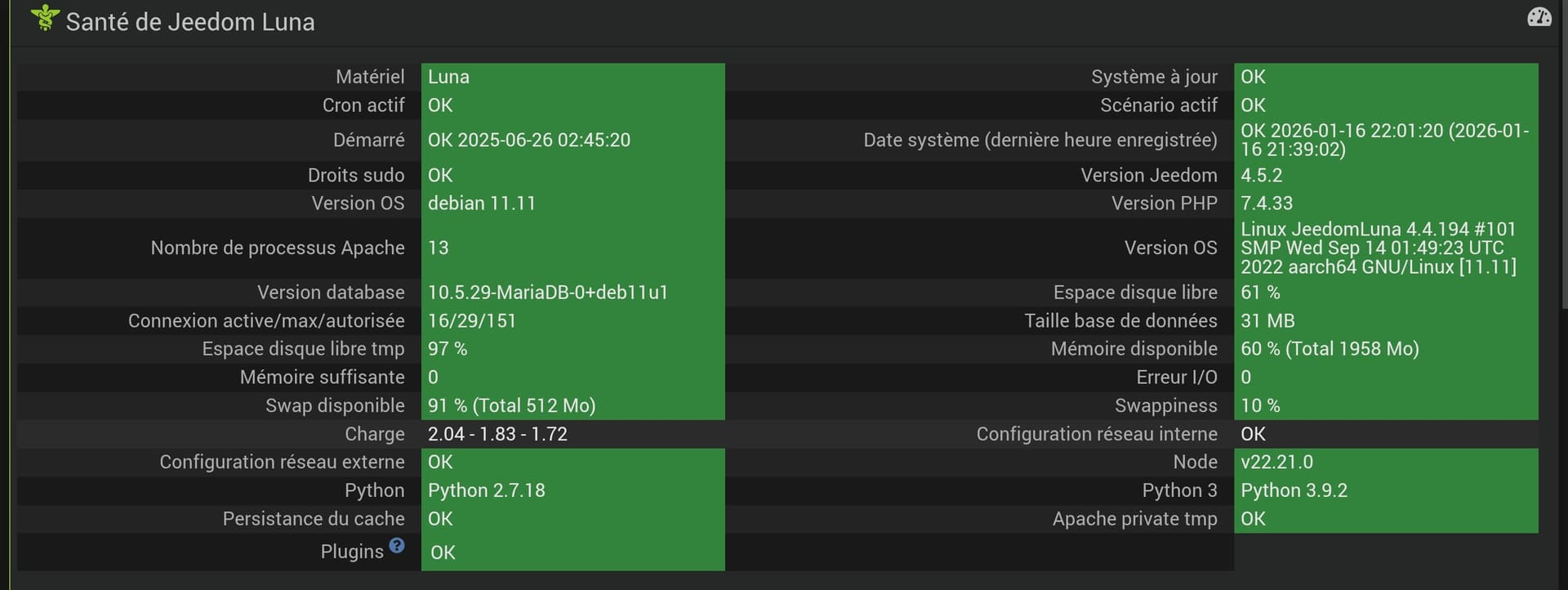Select the 'Mémoire disponible' value '60 % (Total 1958 Mo)'
The image size is (1568, 590).
[x=1330, y=349]
